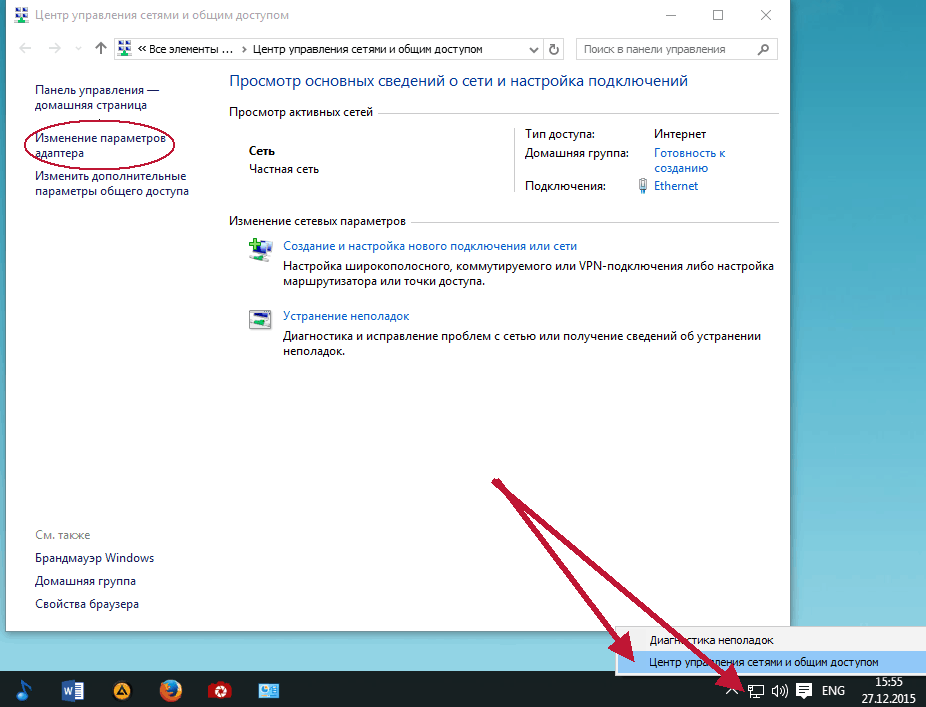Click the network tray icon

pyautogui.click(x=756, y=690)
